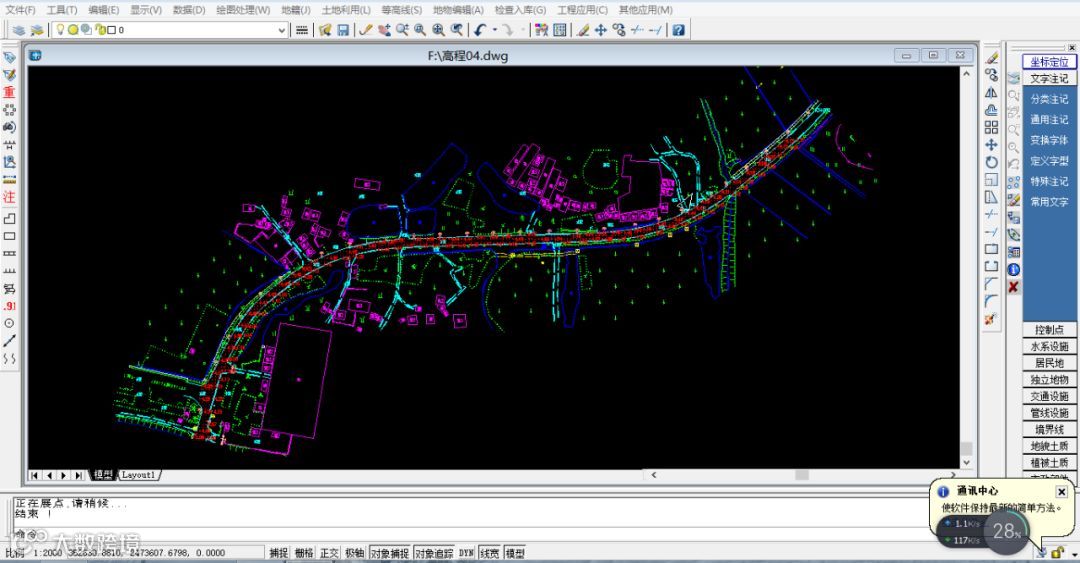Viewport: 1080px width, 563px height.
Task: Click the red 重 regenerate icon
Action: [9, 92]
